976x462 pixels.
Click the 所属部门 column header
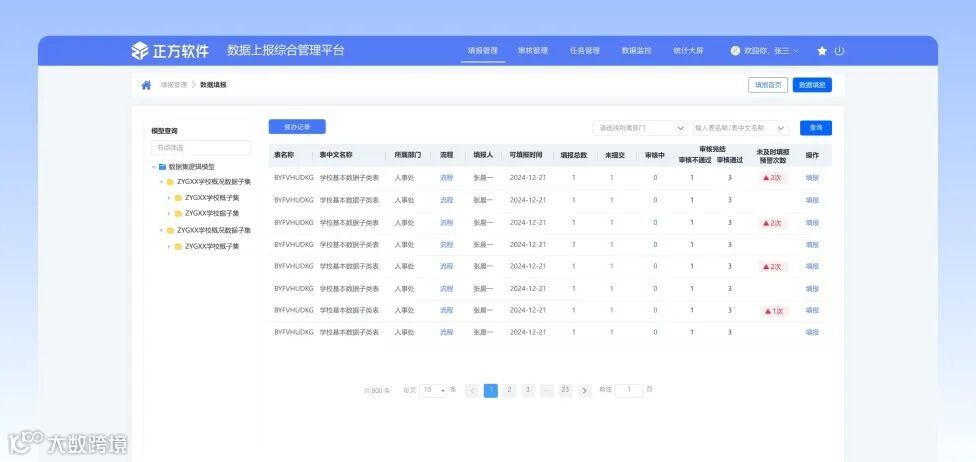click(x=408, y=155)
